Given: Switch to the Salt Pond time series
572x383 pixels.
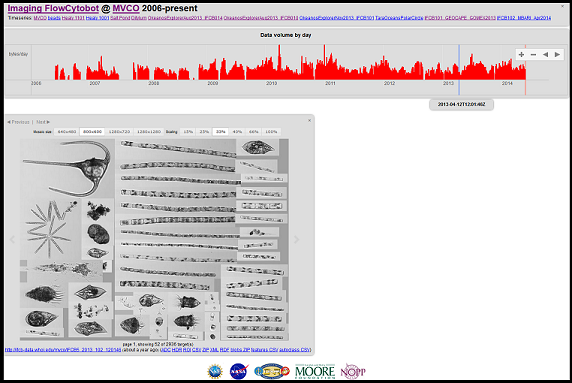Looking at the screenshot, I should pos(120,18).
